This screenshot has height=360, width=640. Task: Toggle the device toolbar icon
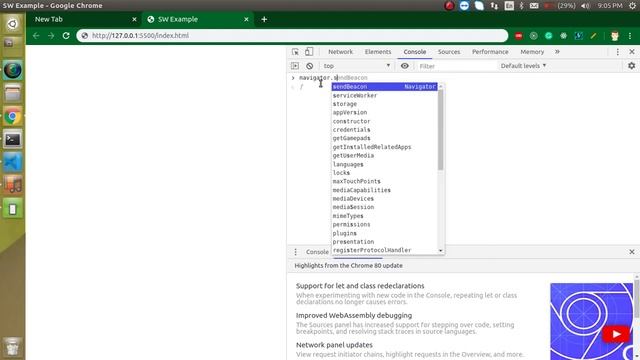(x=309, y=52)
